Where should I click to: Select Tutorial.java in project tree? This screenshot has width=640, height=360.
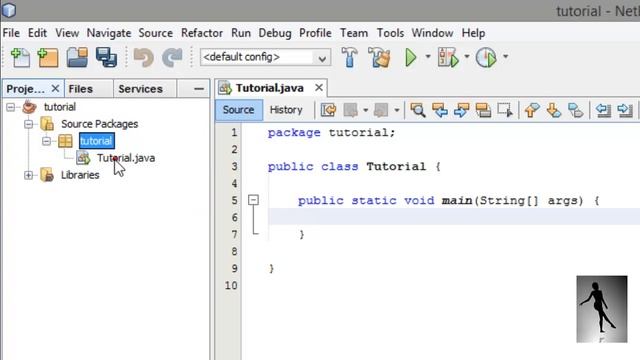126,158
